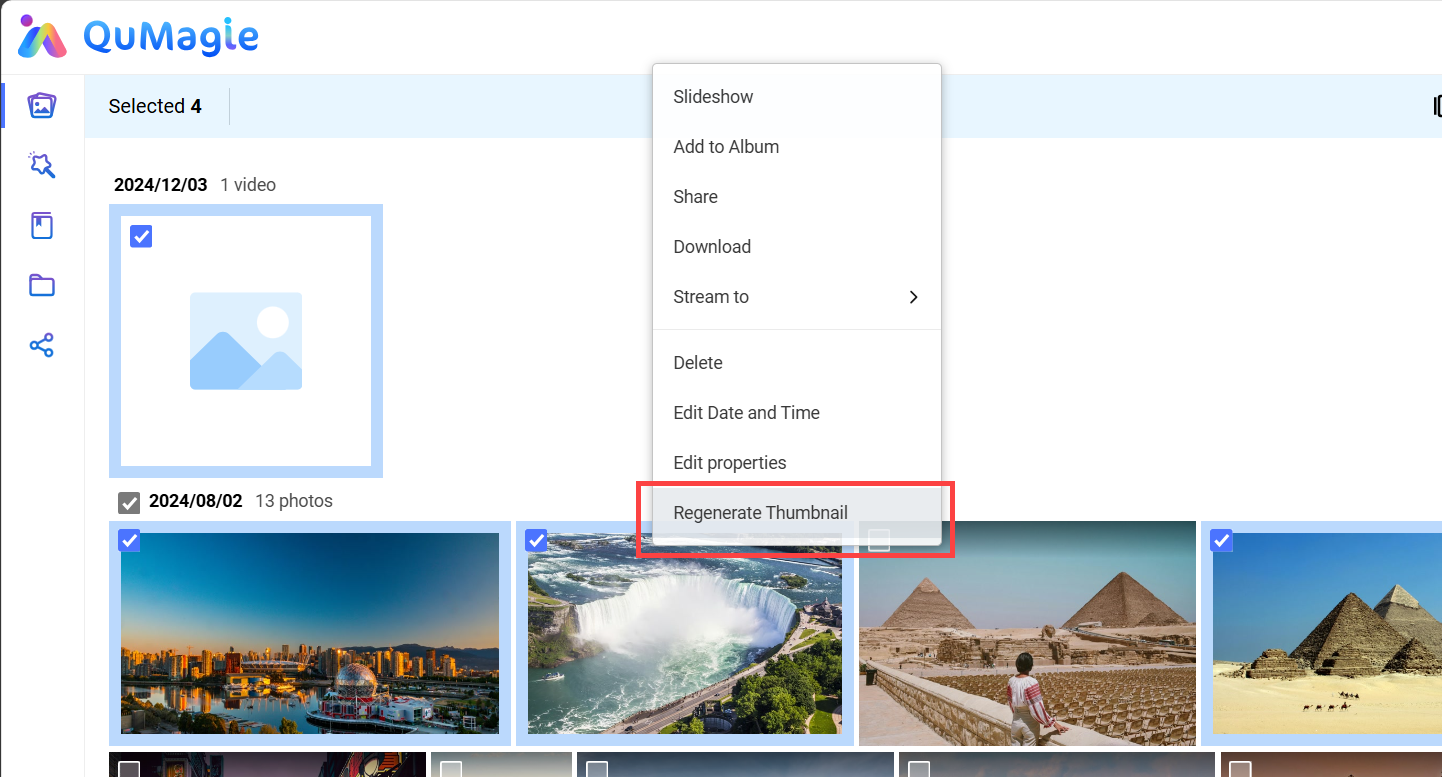Click the partially visible top-right toolbar icon
This screenshot has width=1442, height=777.
click(x=1436, y=106)
